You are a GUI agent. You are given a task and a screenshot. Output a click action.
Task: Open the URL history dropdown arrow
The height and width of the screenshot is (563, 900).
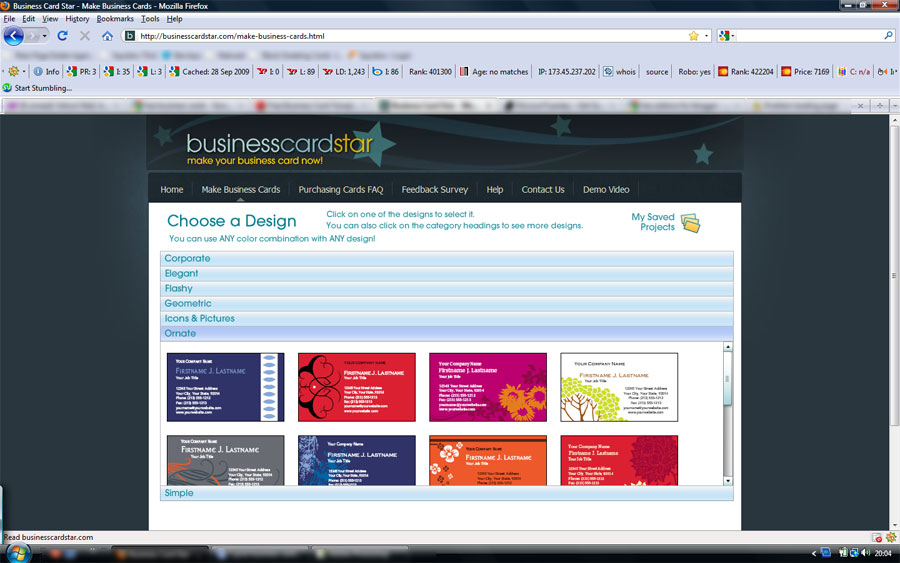pyautogui.click(x=706, y=36)
